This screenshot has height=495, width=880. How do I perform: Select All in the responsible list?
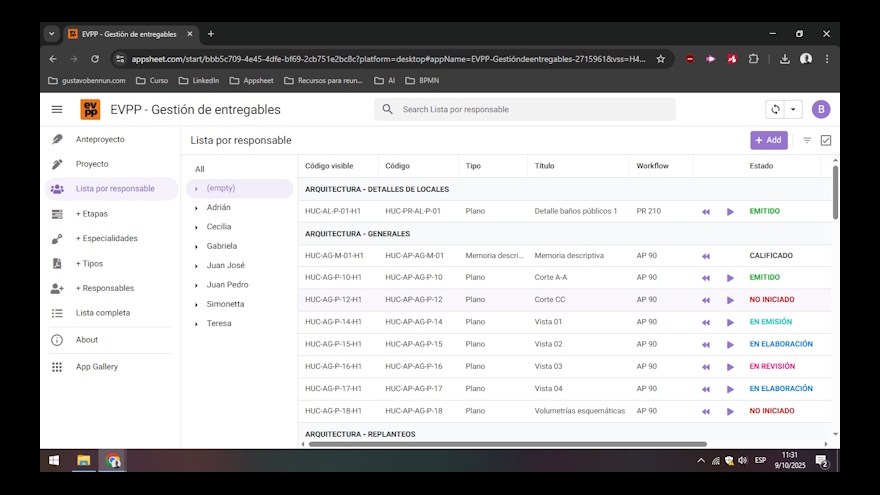click(x=200, y=169)
